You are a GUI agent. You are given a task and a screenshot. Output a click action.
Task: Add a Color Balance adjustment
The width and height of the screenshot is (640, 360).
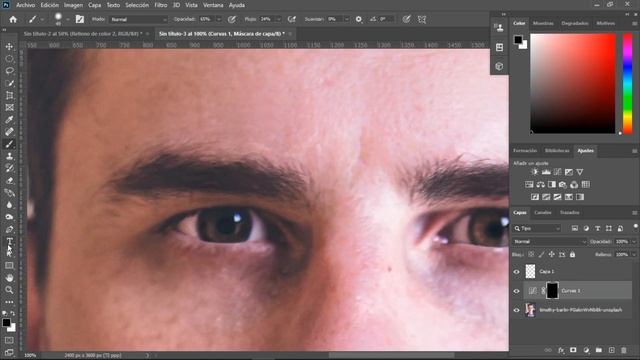coord(540,184)
